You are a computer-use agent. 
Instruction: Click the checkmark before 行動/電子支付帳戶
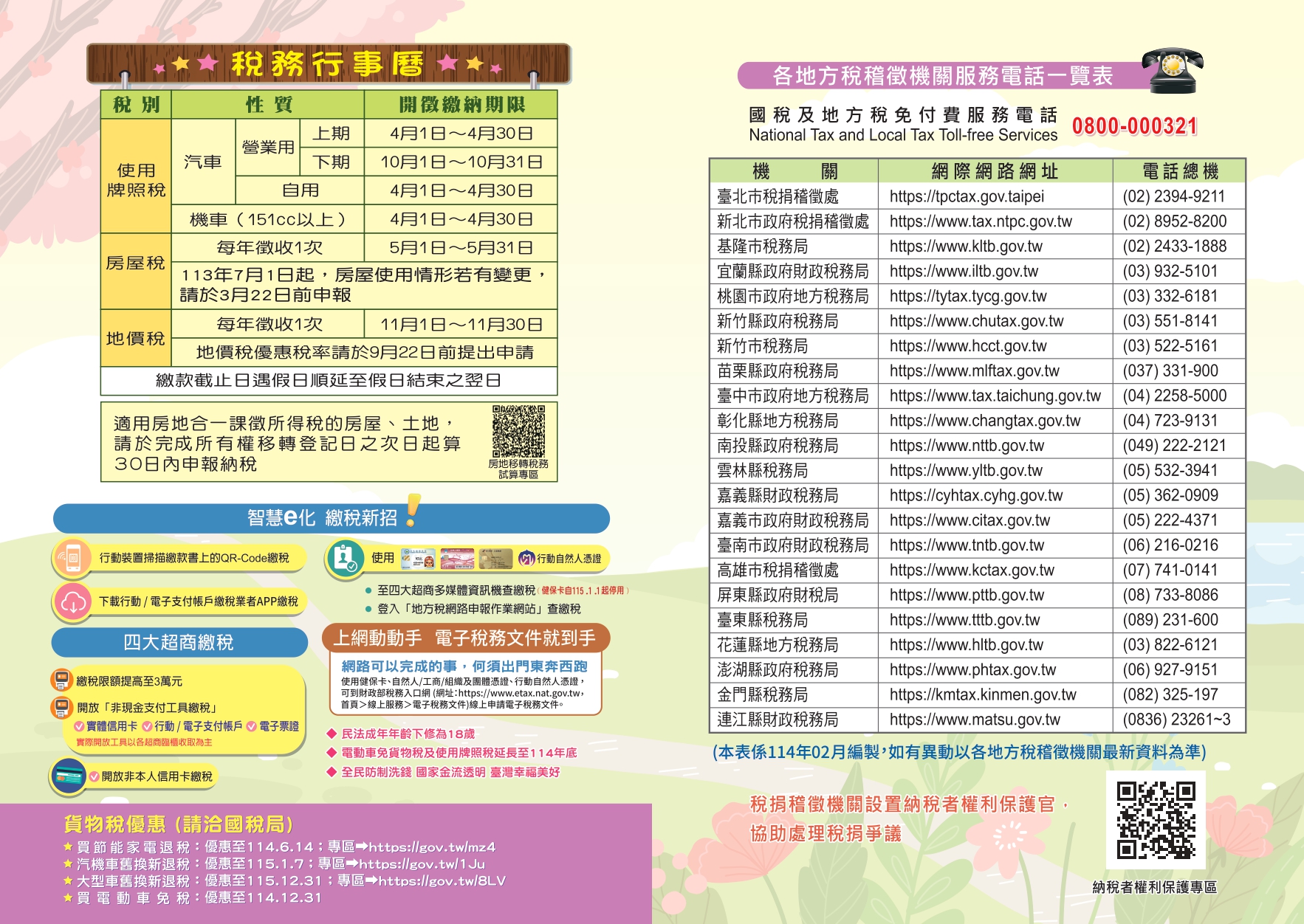(x=147, y=727)
